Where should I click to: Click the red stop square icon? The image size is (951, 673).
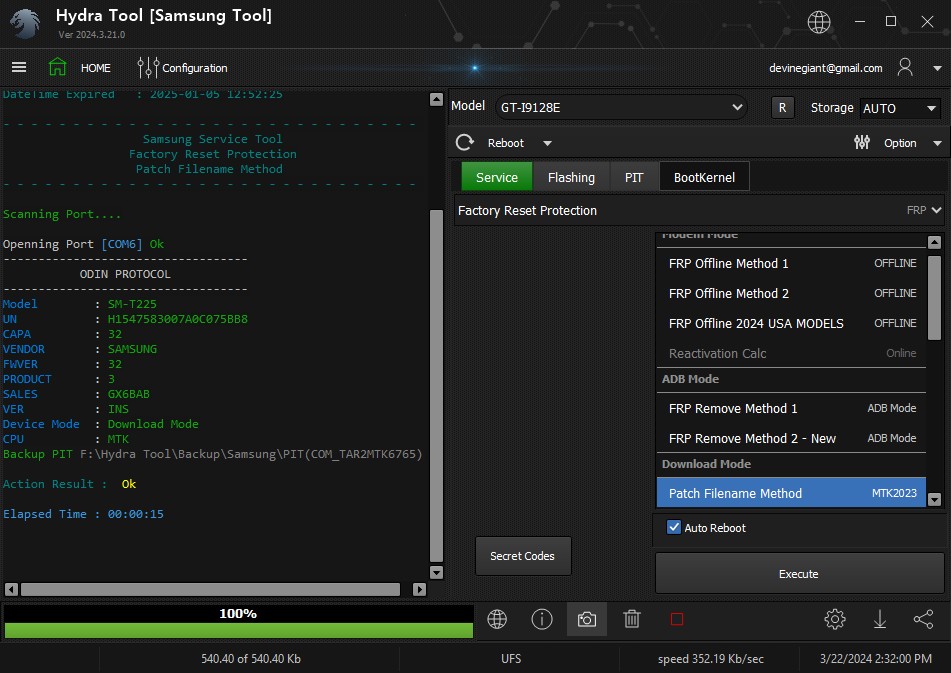click(677, 619)
